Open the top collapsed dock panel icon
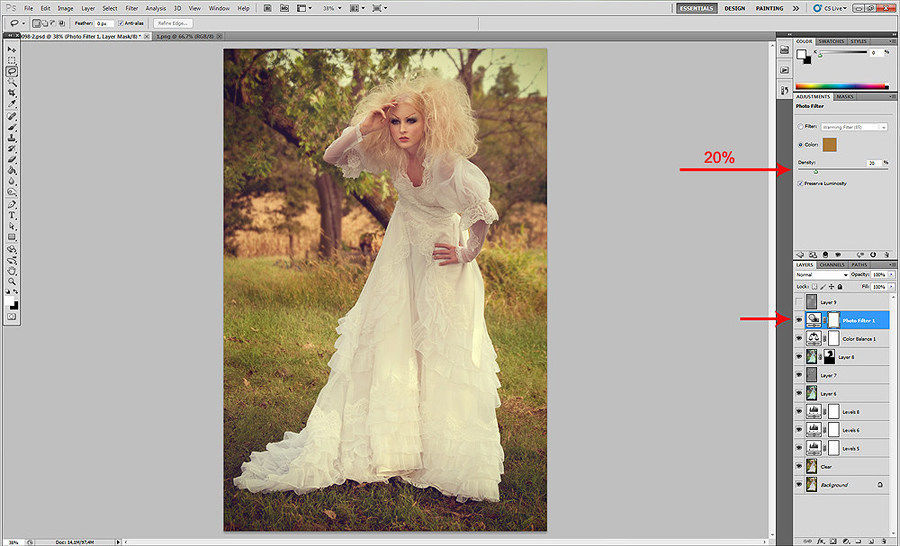Image resolution: width=900 pixels, height=546 pixels. click(785, 50)
